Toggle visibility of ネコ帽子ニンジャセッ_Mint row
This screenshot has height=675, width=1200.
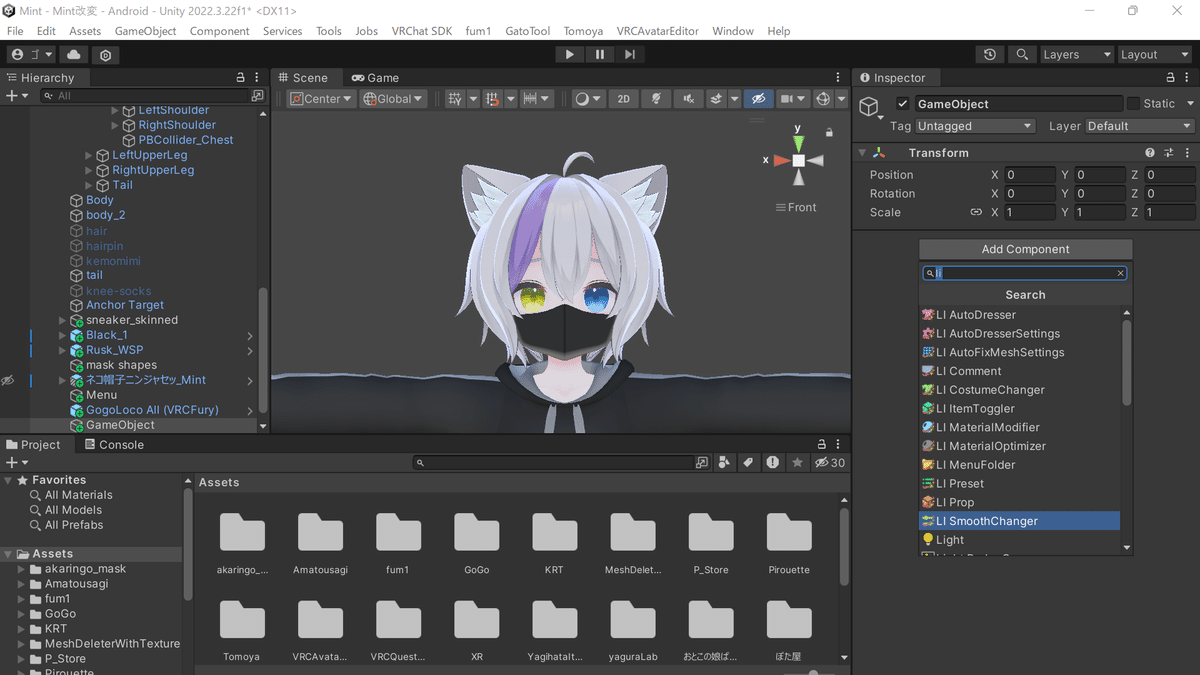[x=8, y=381]
